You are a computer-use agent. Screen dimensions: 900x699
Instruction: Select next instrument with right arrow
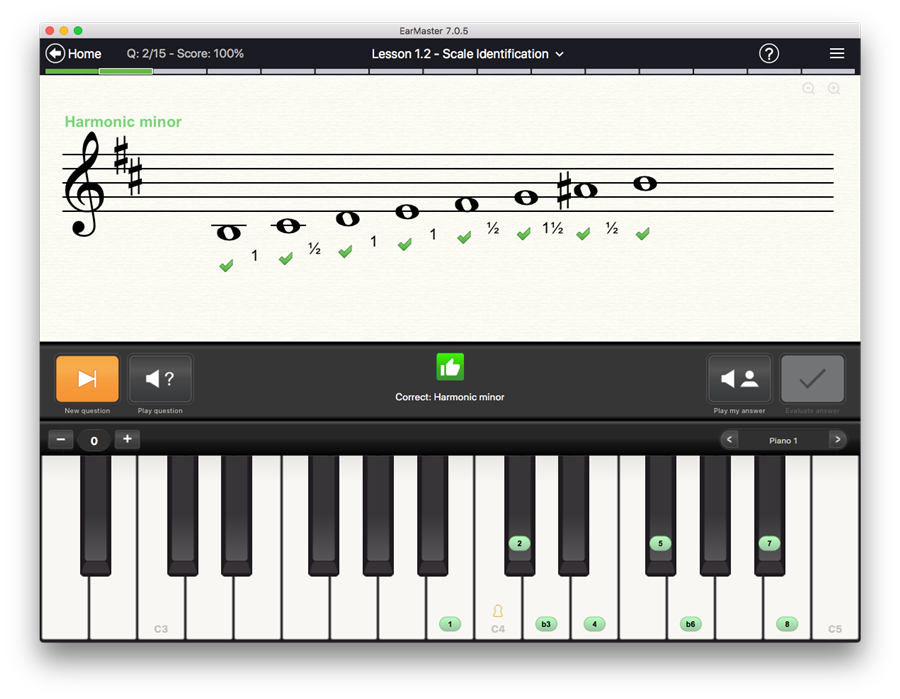[x=837, y=440]
